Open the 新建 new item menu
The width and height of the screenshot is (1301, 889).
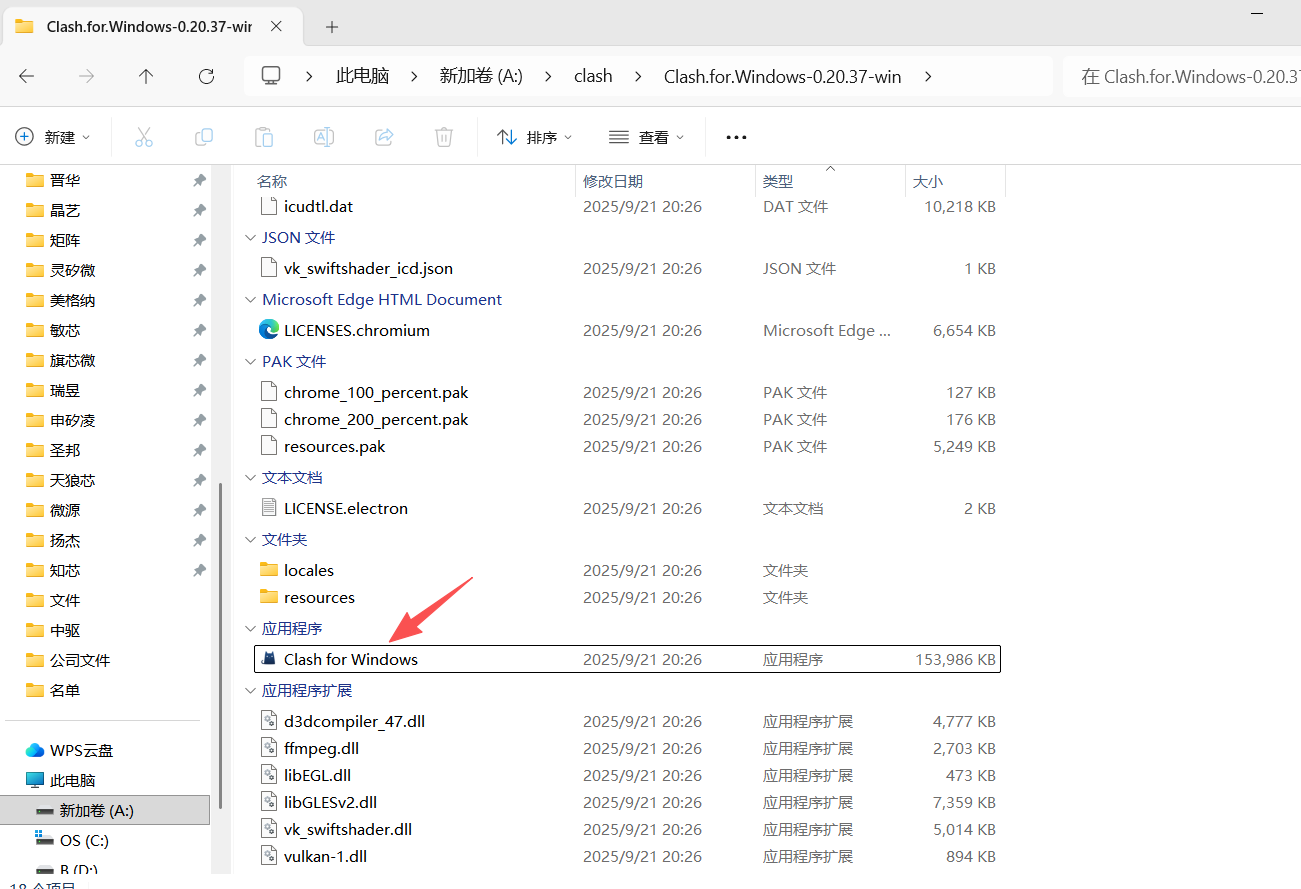[54, 137]
